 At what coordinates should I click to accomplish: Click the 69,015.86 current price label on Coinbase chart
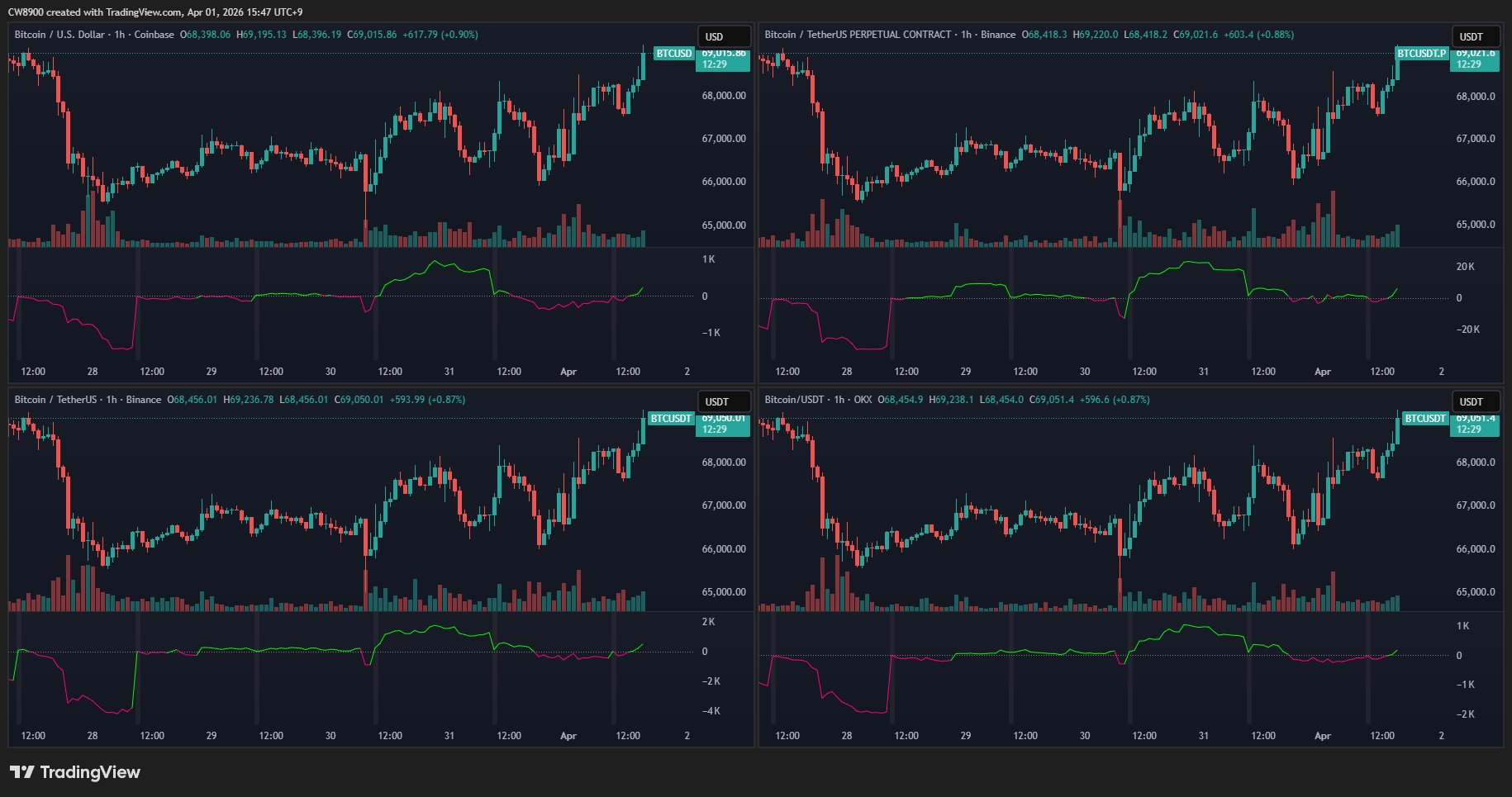tap(724, 54)
